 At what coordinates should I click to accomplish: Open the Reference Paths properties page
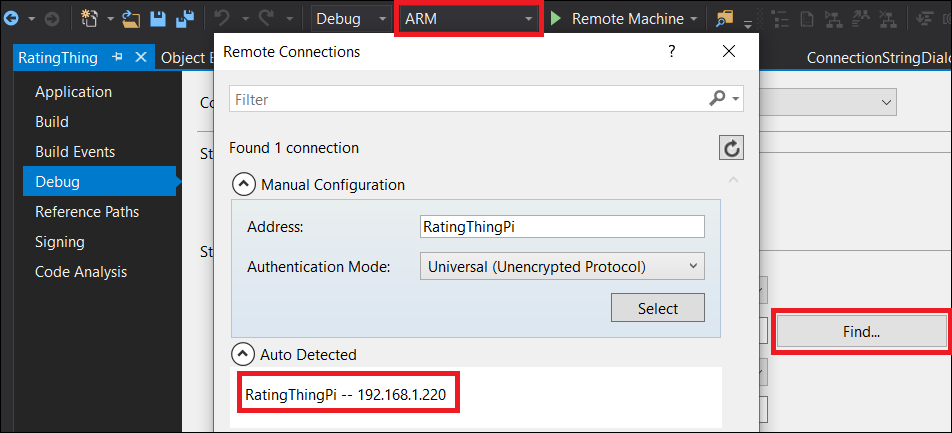pyautogui.click(x=87, y=211)
